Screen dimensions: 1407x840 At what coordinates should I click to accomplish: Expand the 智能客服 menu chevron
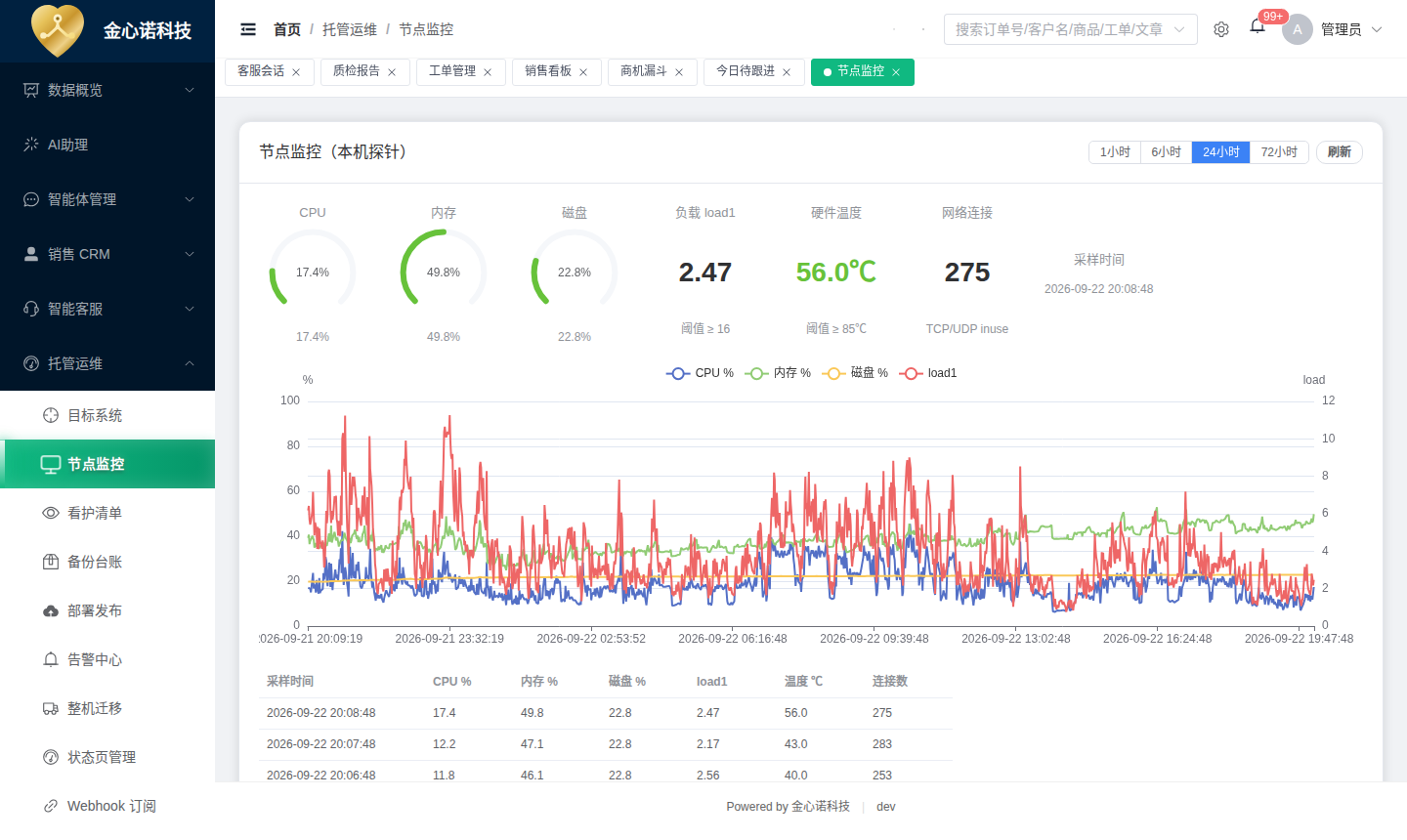click(190, 309)
